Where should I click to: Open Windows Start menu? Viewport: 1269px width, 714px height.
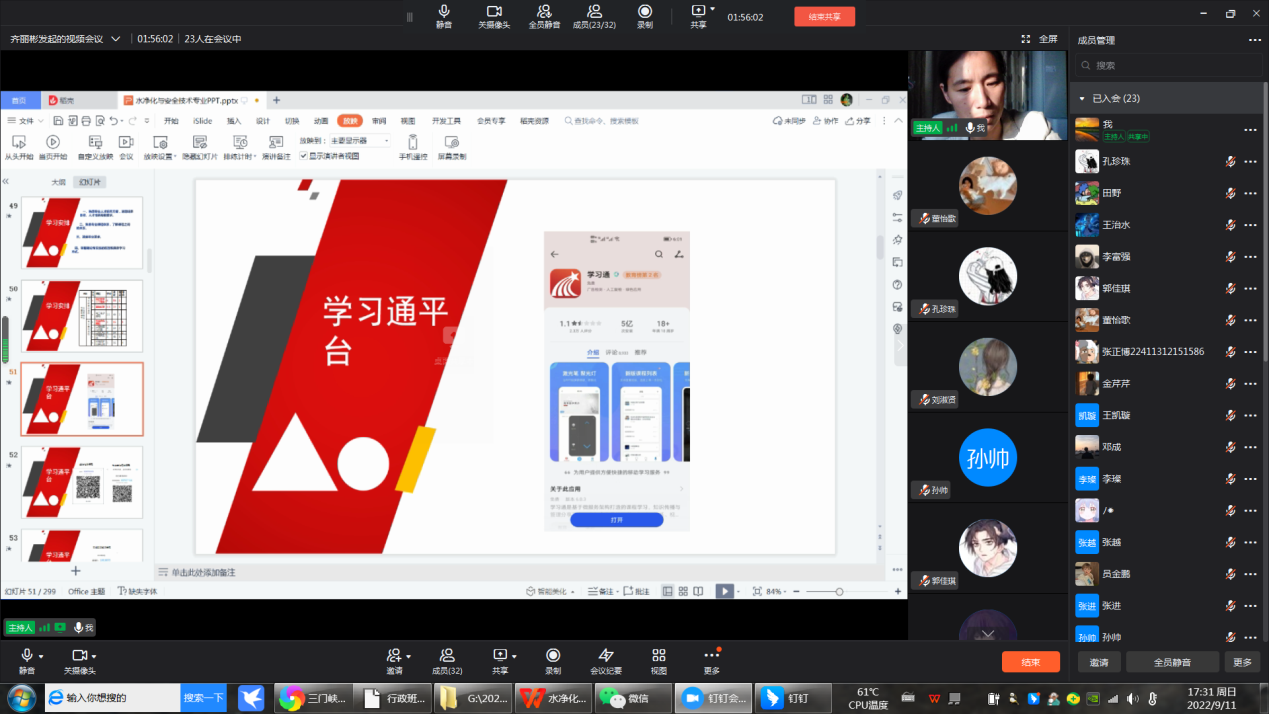(x=21, y=697)
